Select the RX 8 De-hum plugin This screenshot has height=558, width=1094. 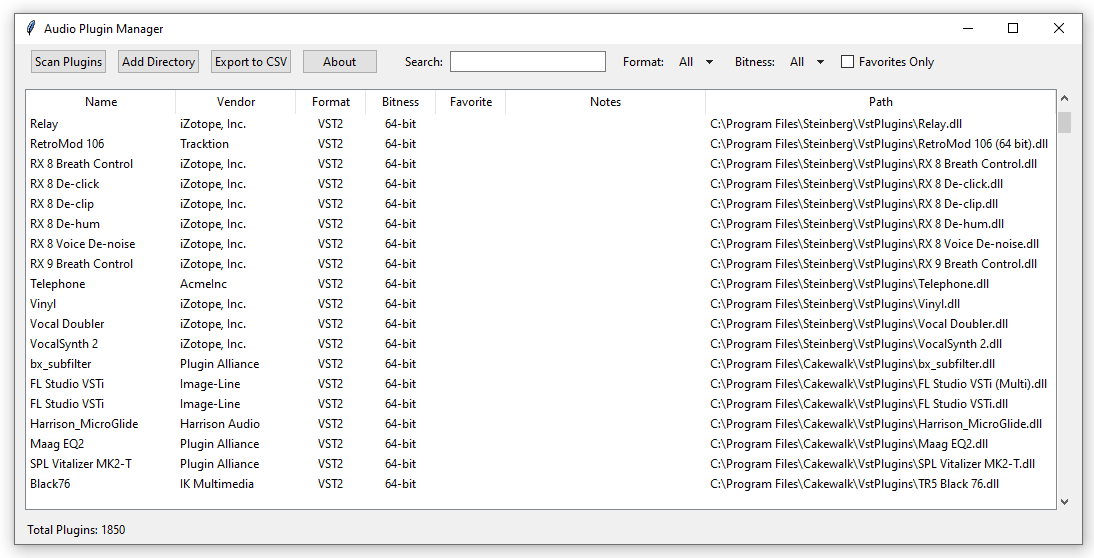coord(541,224)
